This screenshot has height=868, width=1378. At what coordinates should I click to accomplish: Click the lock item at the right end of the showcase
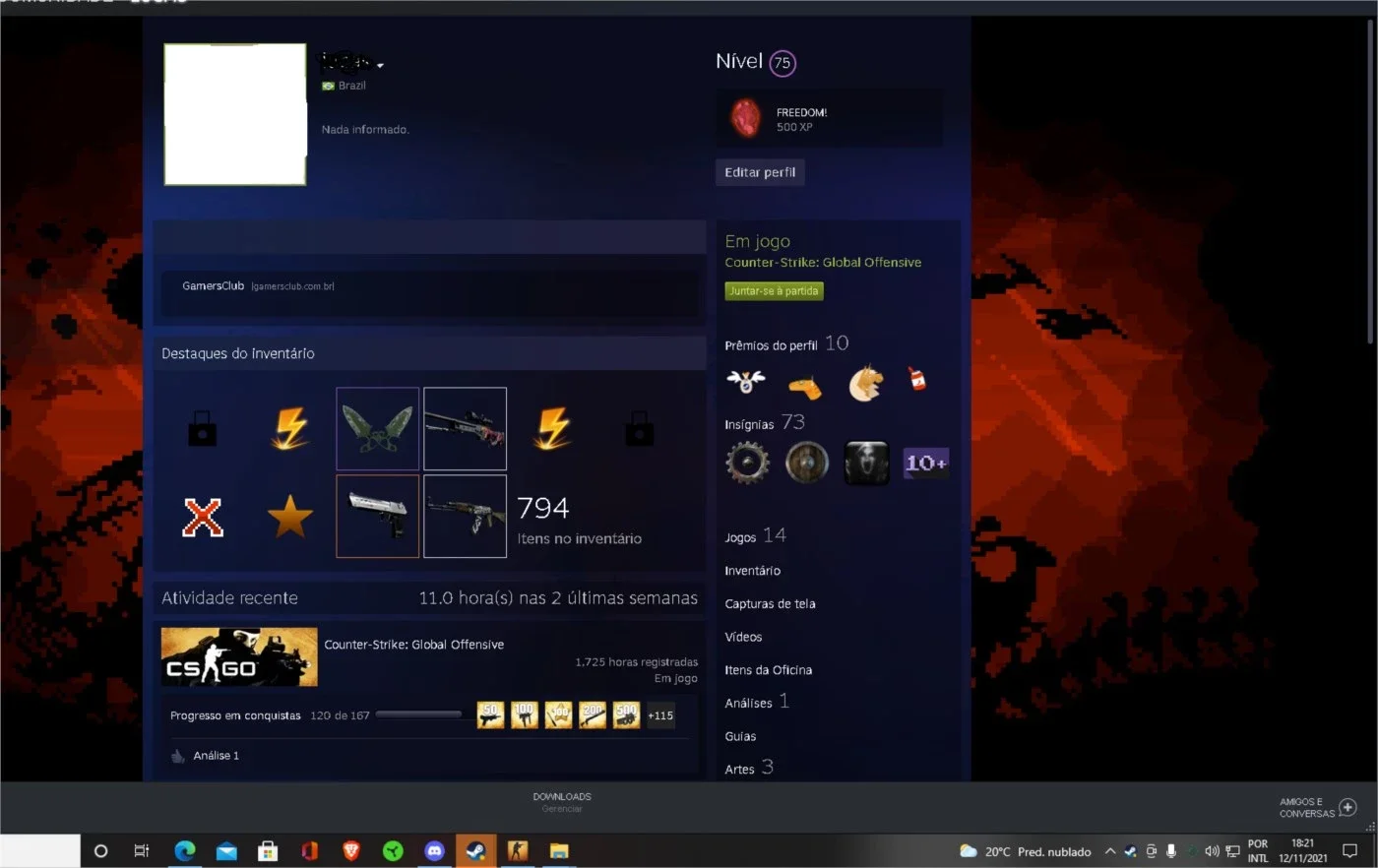coord(640,429)
